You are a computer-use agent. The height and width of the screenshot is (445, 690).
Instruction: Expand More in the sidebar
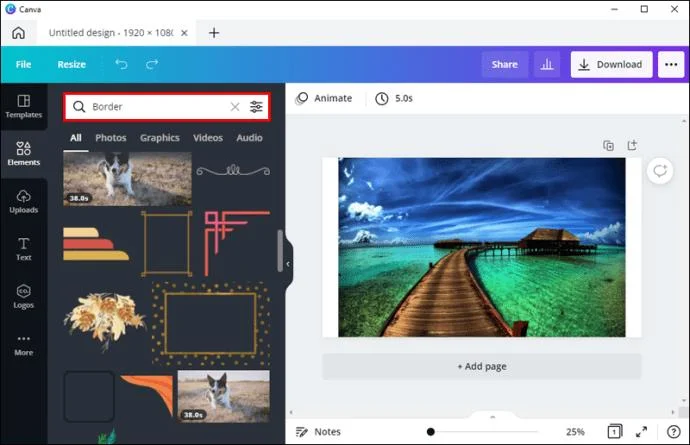[x=23, y=344]
